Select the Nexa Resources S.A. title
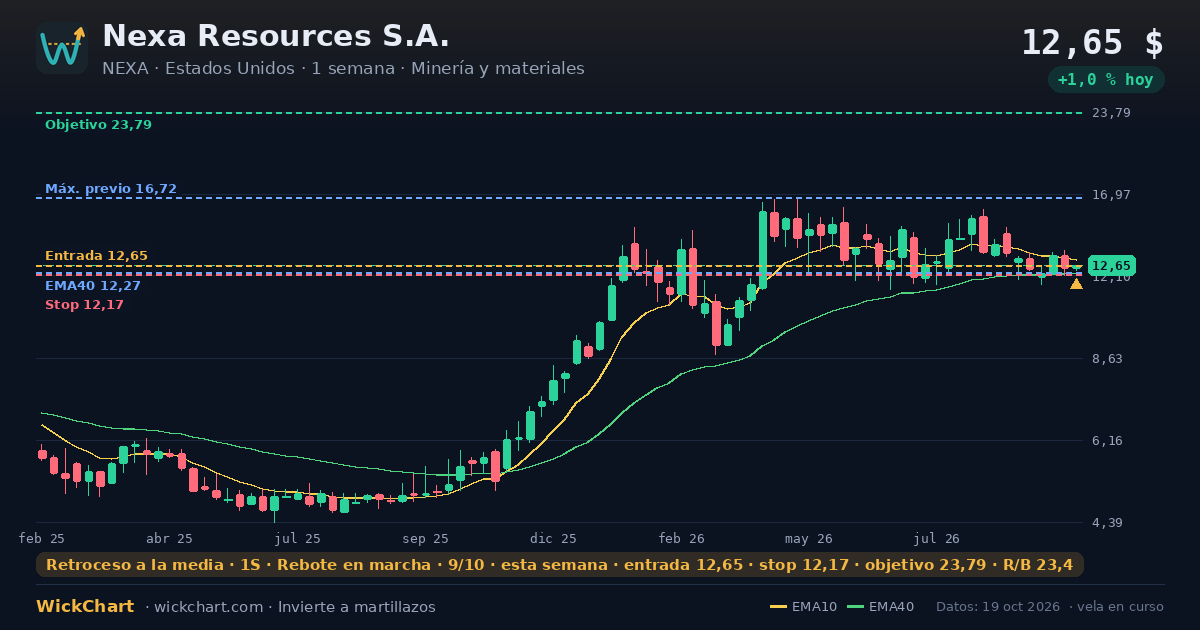Image resolution: width=1200 pixels, height=630 pixels. click(x=276, y=36)
